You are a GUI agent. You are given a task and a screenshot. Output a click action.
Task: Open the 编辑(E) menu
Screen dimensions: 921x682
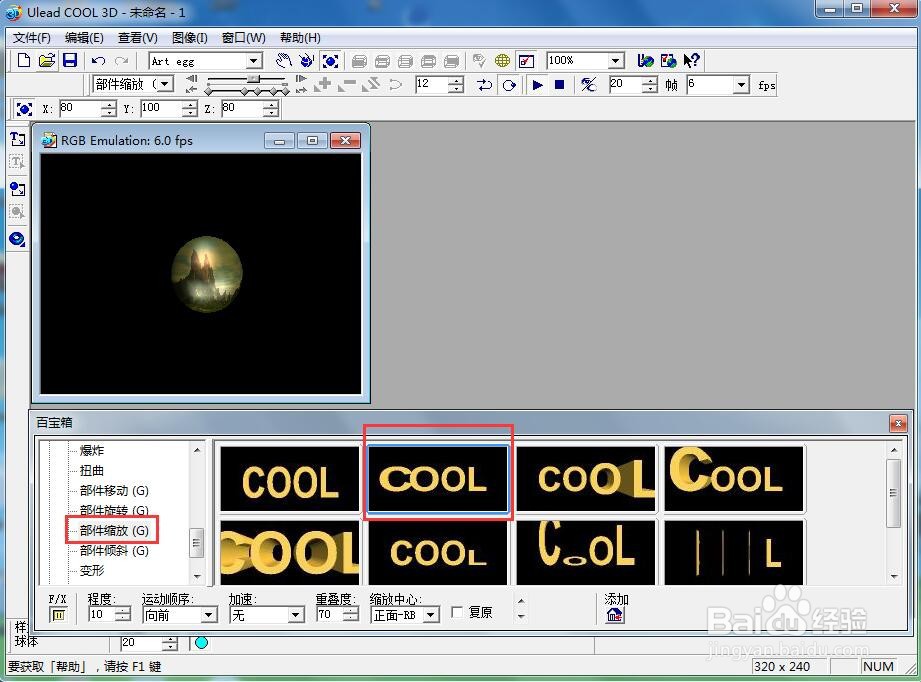click(84, 38)
